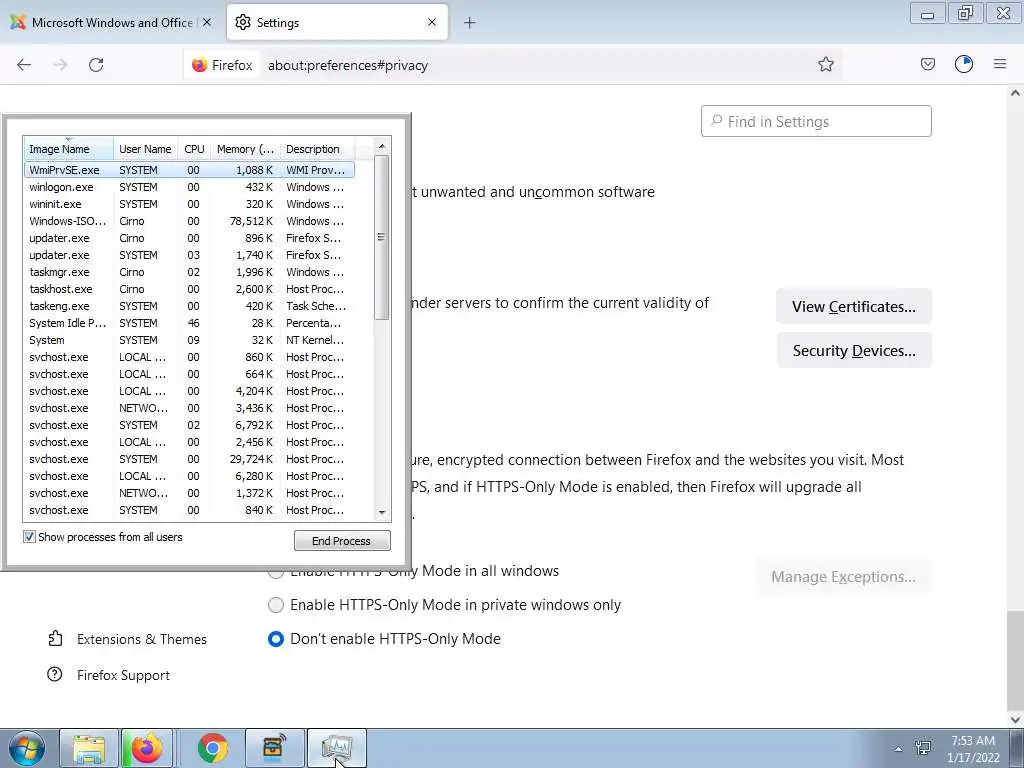The image size is (1024, 768).
Task: Sort processes by Memory column
Action: point(245,149)
